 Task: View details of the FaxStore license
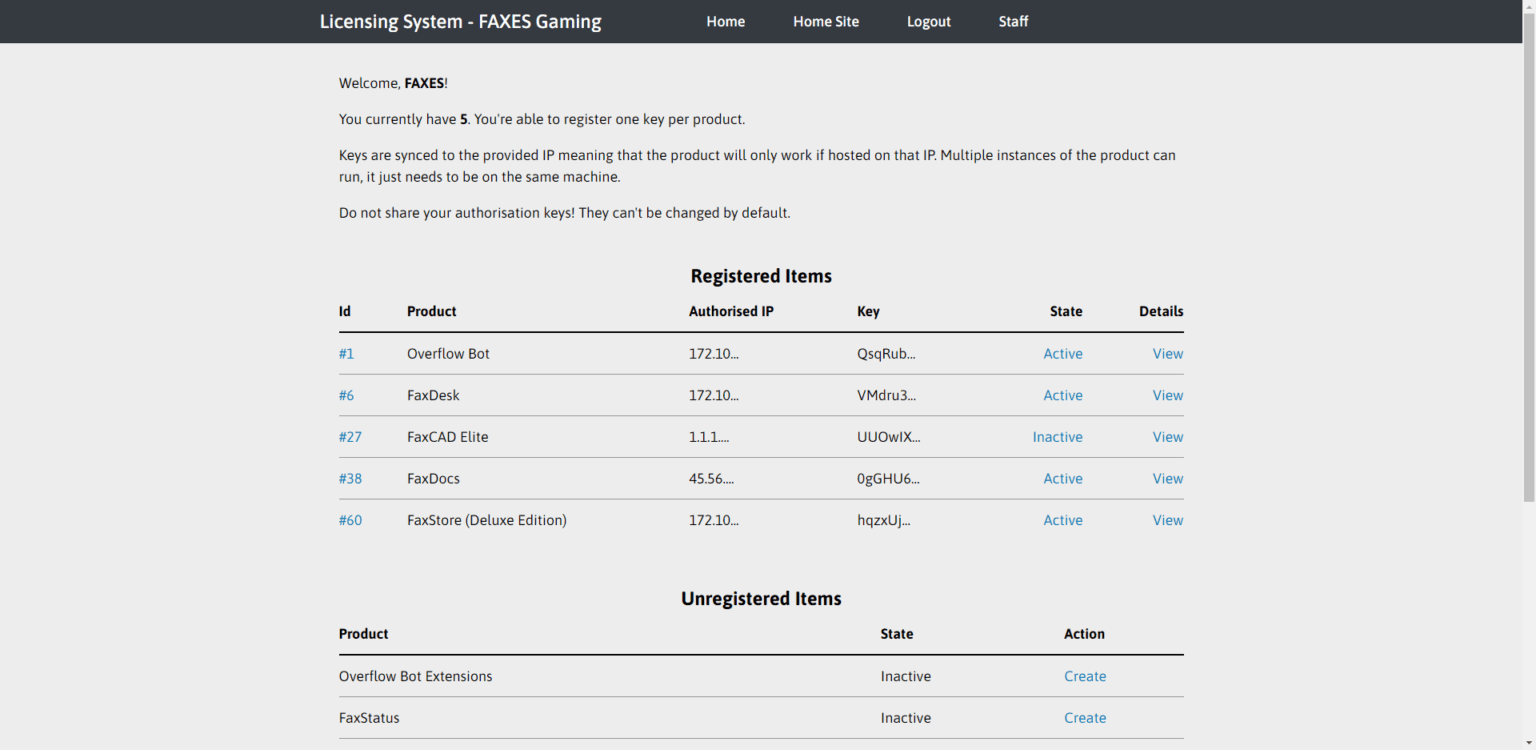point(1167,520)
